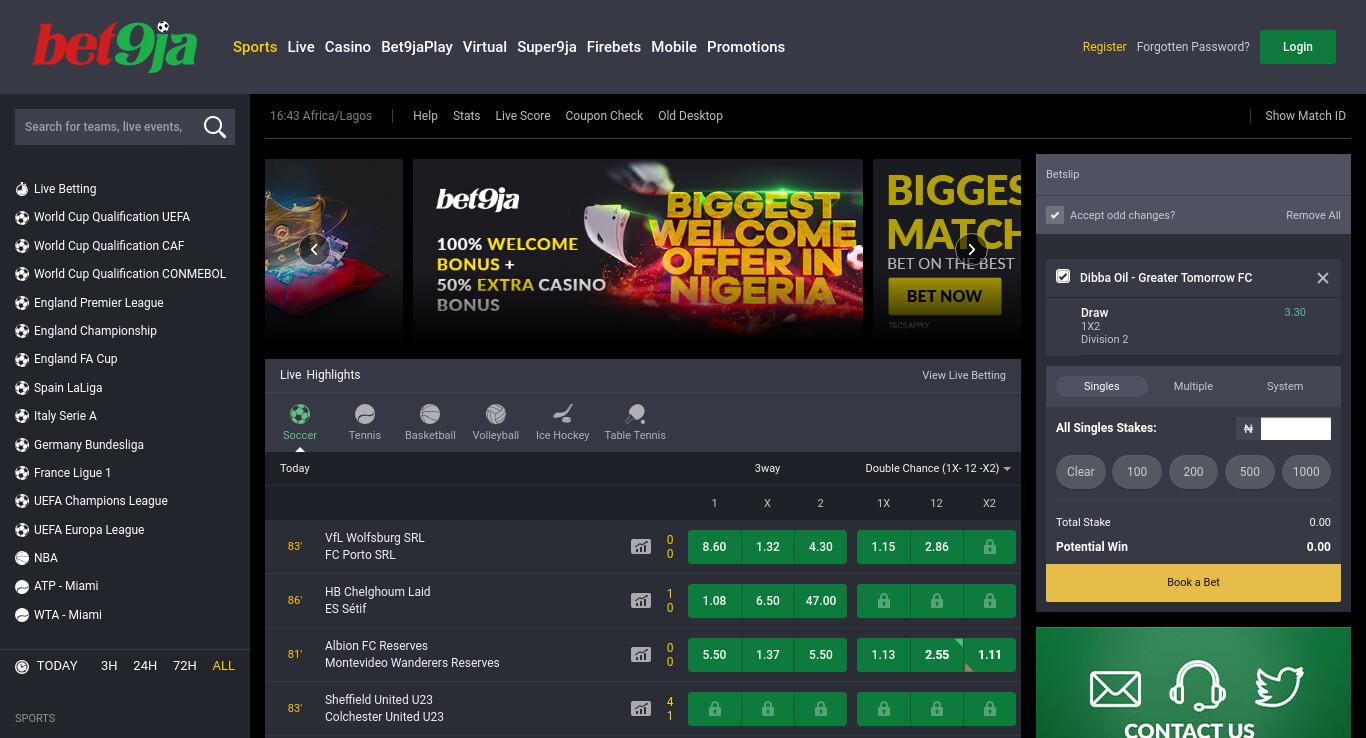The width and height of the screenshot is (1366, 738).
Task: Select the 3H time filter
Action: coord(109,666)
